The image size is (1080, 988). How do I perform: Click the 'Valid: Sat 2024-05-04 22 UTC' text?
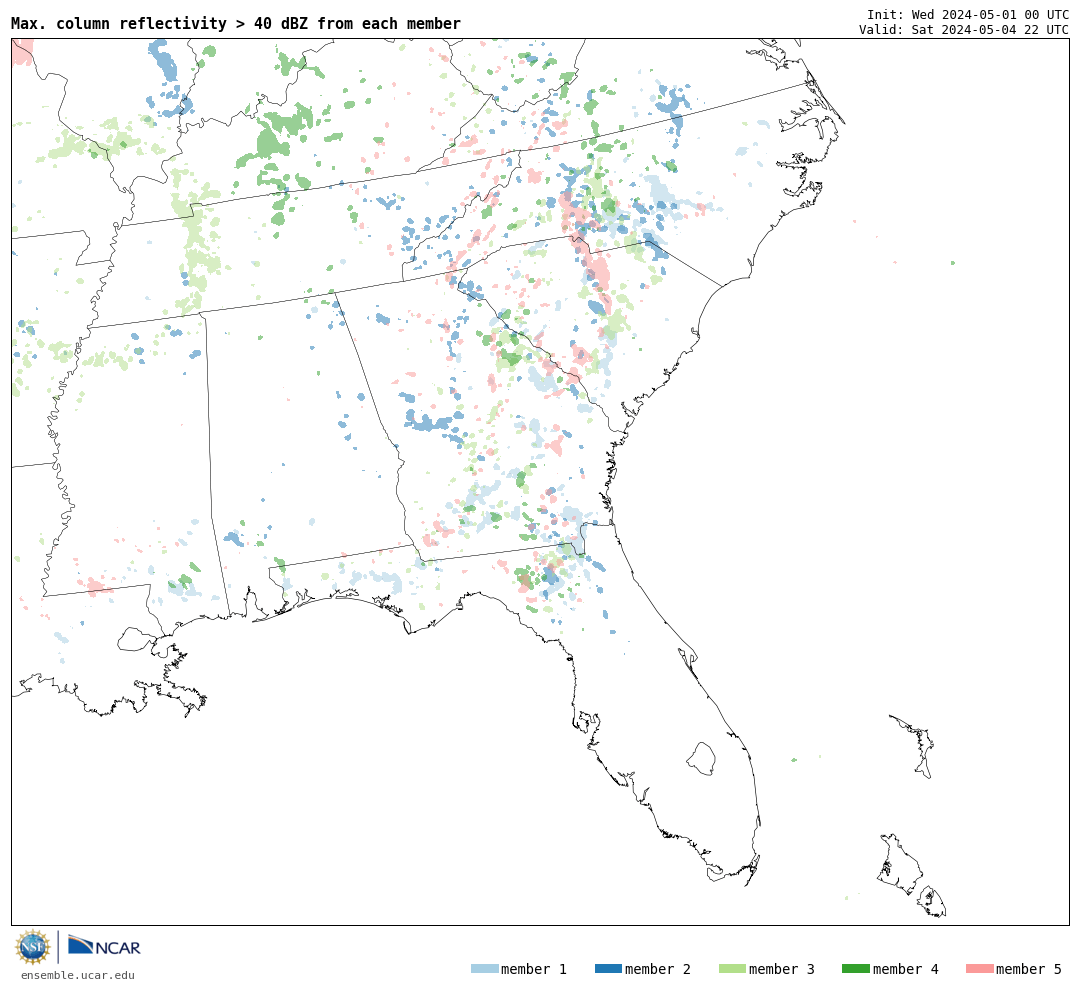(x=964, y=30)
